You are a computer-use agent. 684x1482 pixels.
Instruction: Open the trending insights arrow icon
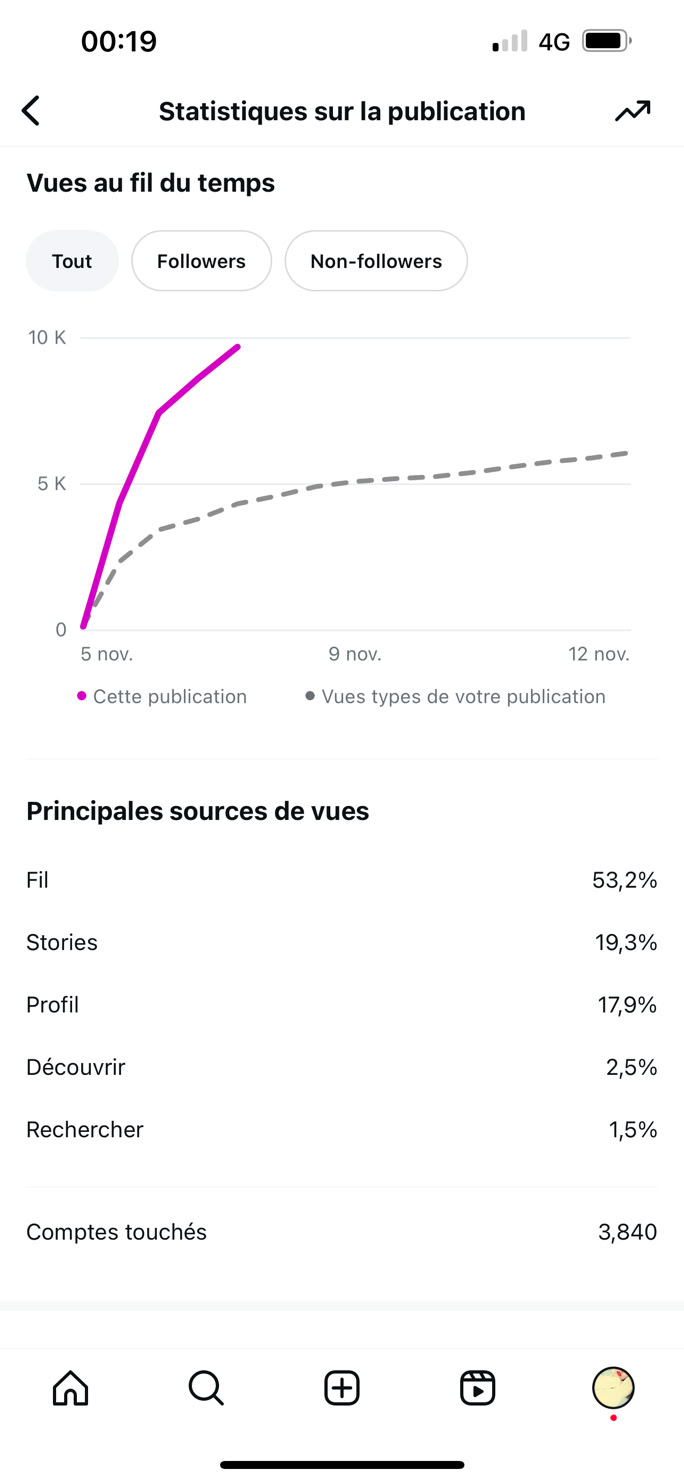(632, 111)
